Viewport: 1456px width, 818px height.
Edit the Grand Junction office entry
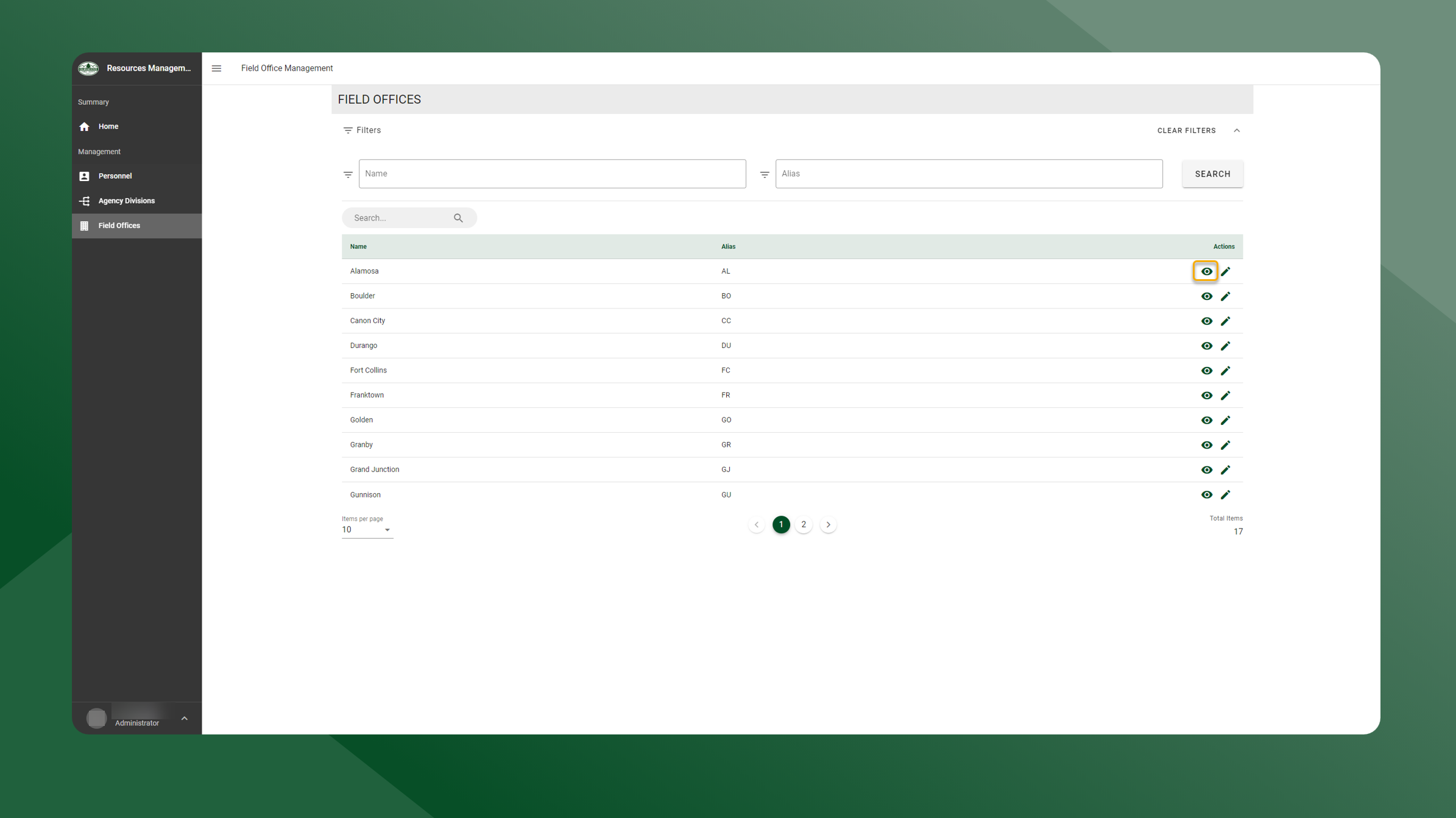click(x=1225, y=469)
